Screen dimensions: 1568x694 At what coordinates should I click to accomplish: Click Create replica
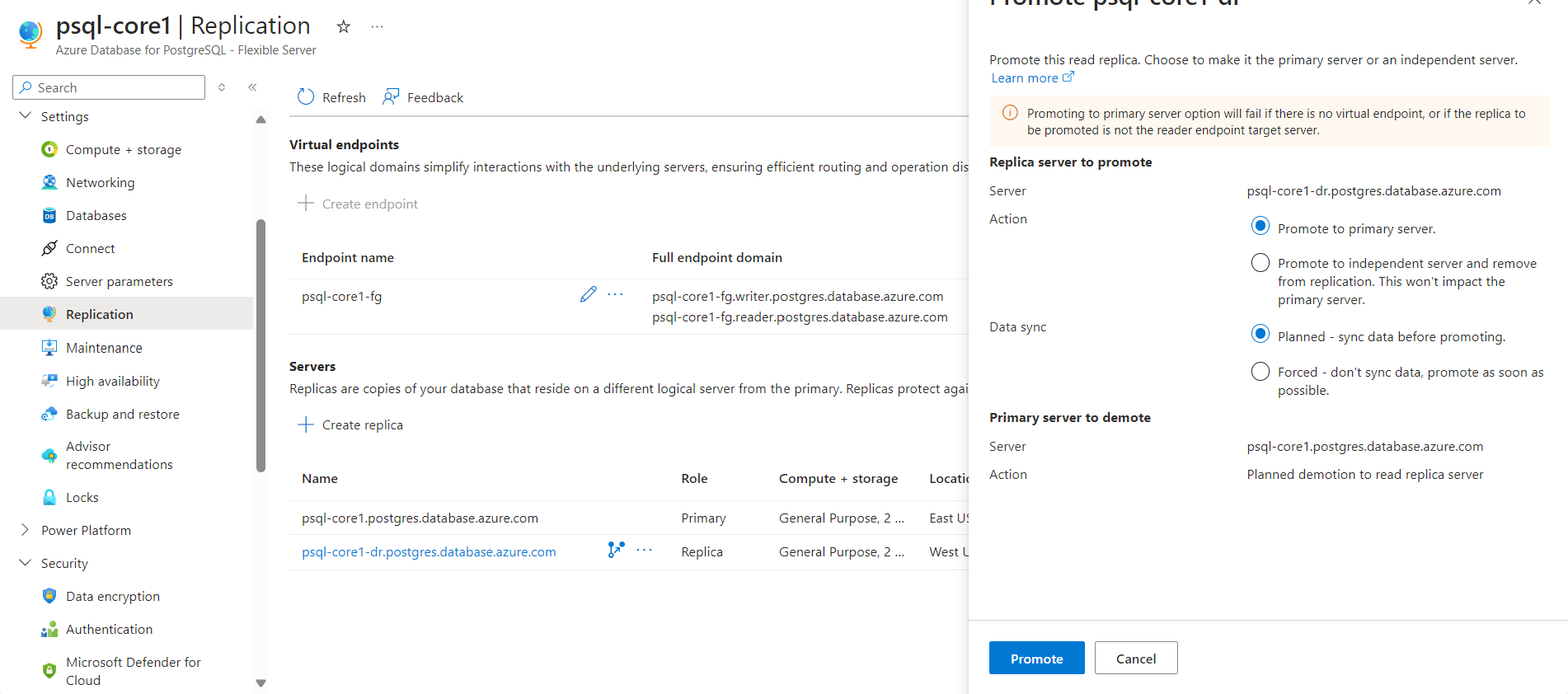(x=350, y=424)
